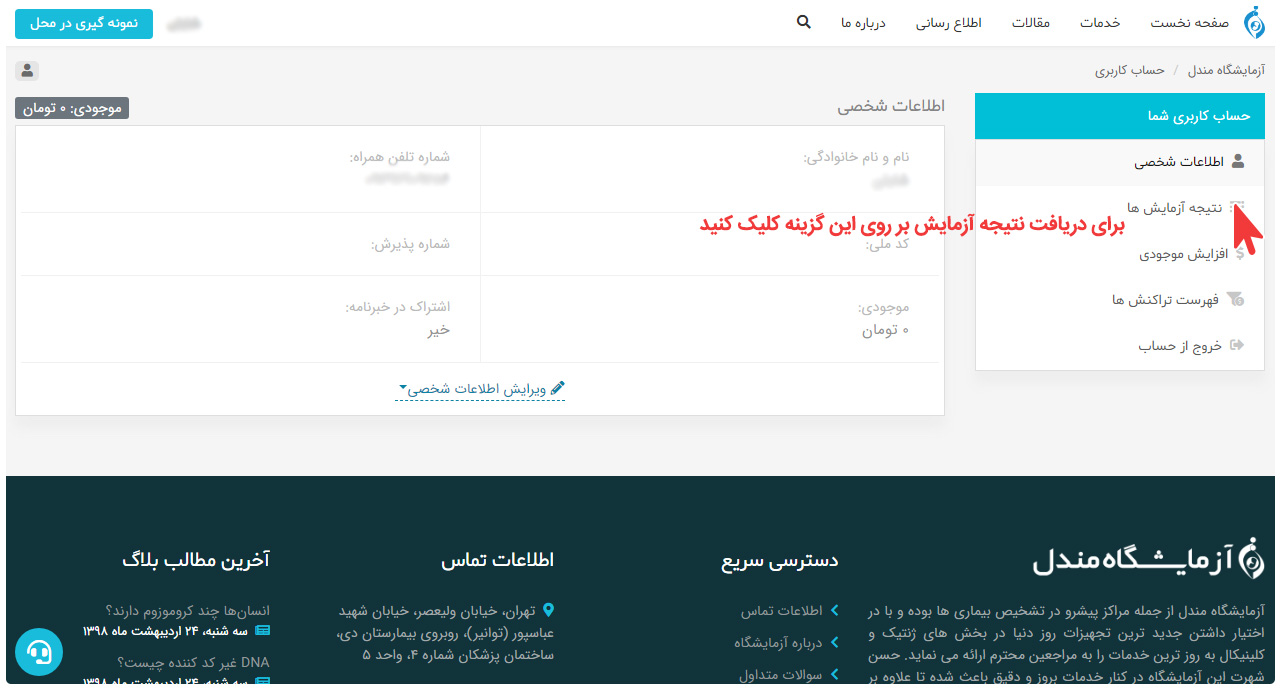Click the ۰ تومان value in info table
Image resolution: width=1280 pixels, height=689 pixels.
886,329
